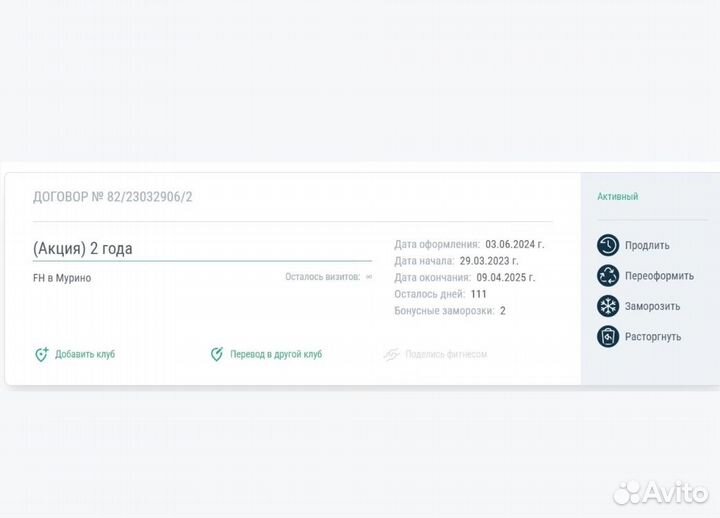The height and width of the screenshot is (518, 720).
Task: Open Перевод в другой клуб link
Action: coord(276,354)
